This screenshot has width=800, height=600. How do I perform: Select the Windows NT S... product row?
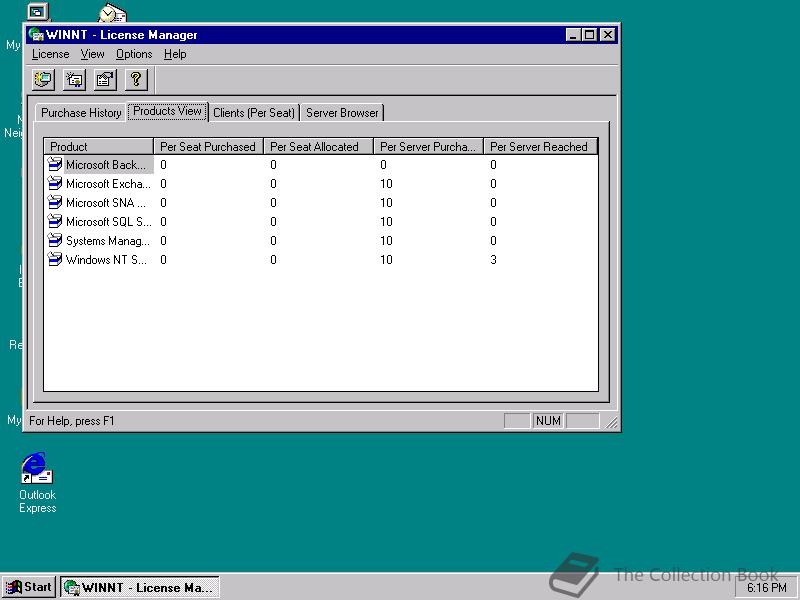click(321, 260)
